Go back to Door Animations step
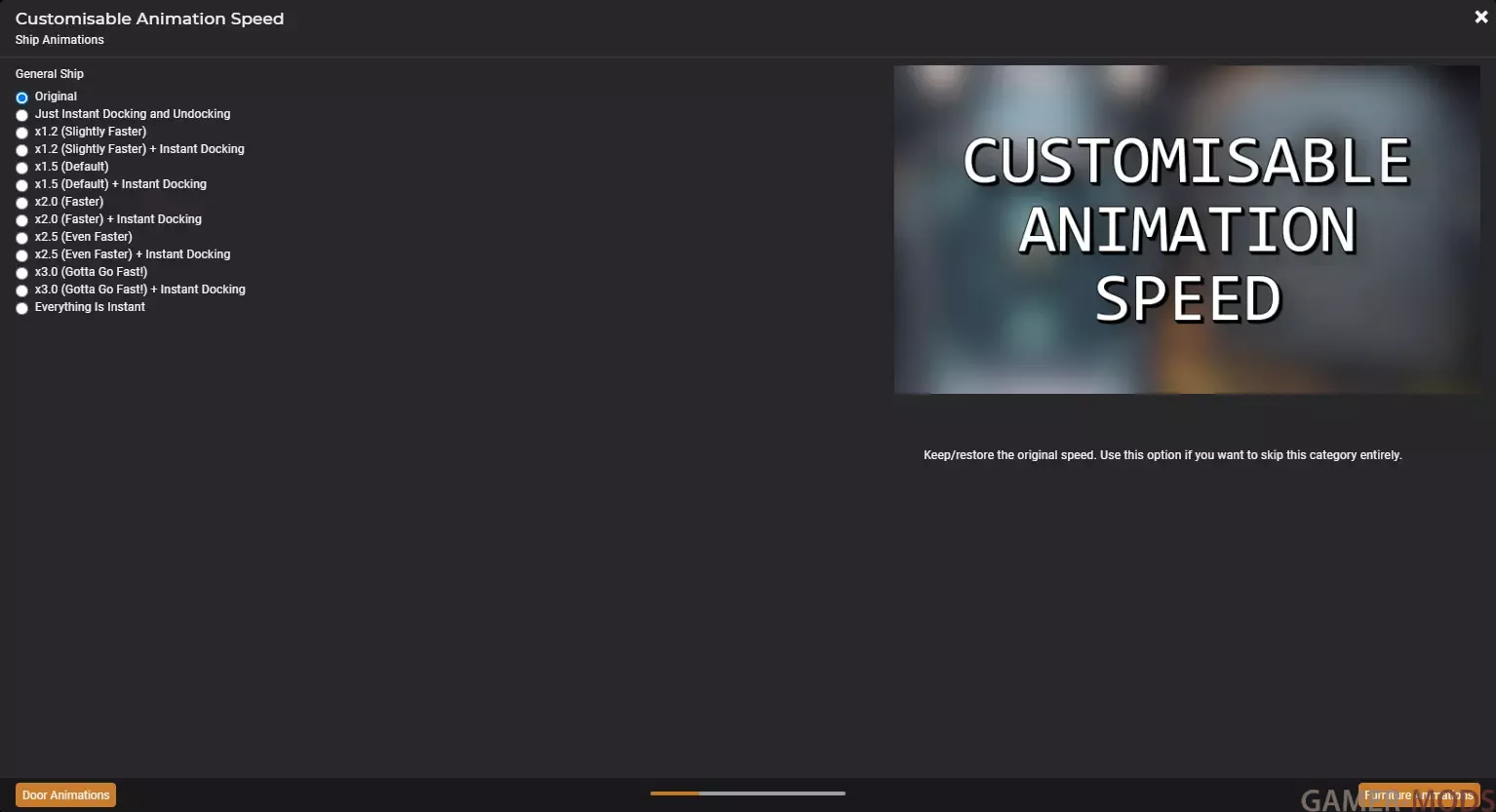This screenshot has width=1496, height=812. pyautogui.click(x=65, y=795)
